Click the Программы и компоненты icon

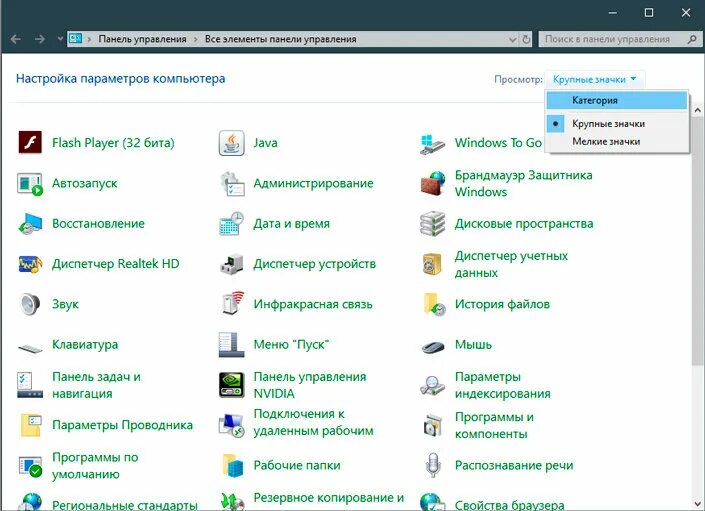click(433, 425)
